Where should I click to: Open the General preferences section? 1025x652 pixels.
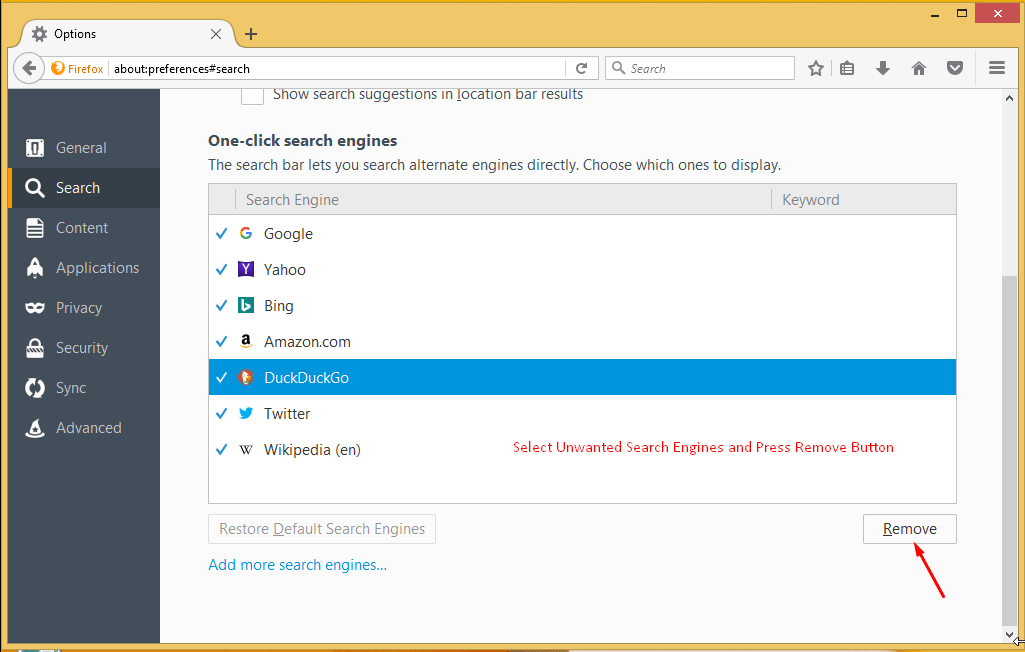tap(84, 148)
